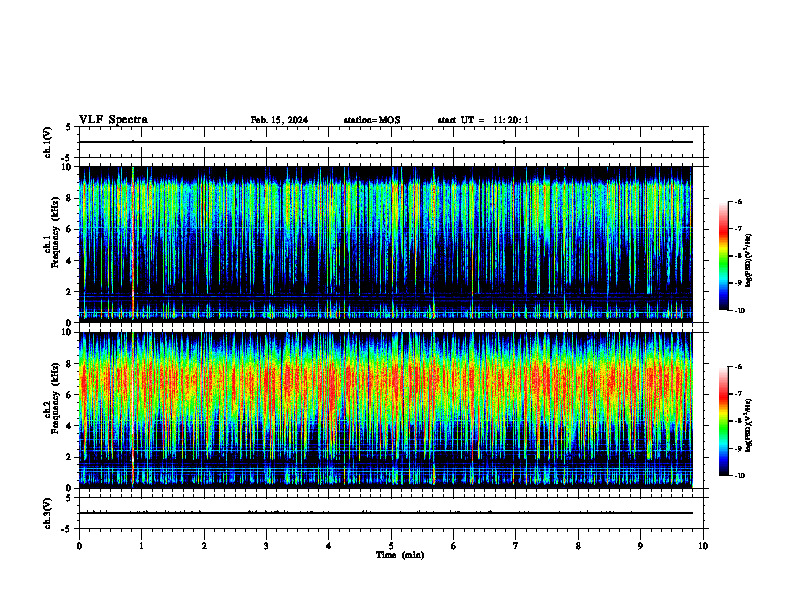Screen dimensions: 792x612
Task: Click time axis tick label '9'
Action: (x=640, y=546)
